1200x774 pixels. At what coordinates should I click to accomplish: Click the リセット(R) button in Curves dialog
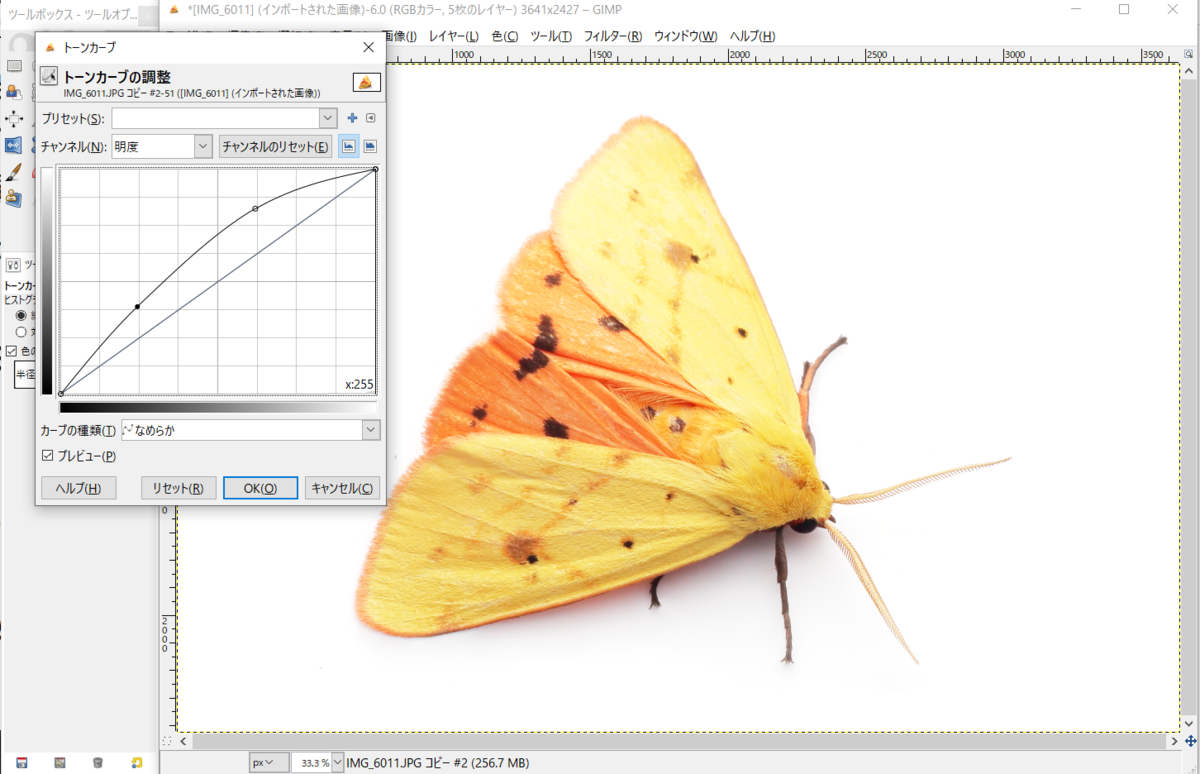point(178,488)
